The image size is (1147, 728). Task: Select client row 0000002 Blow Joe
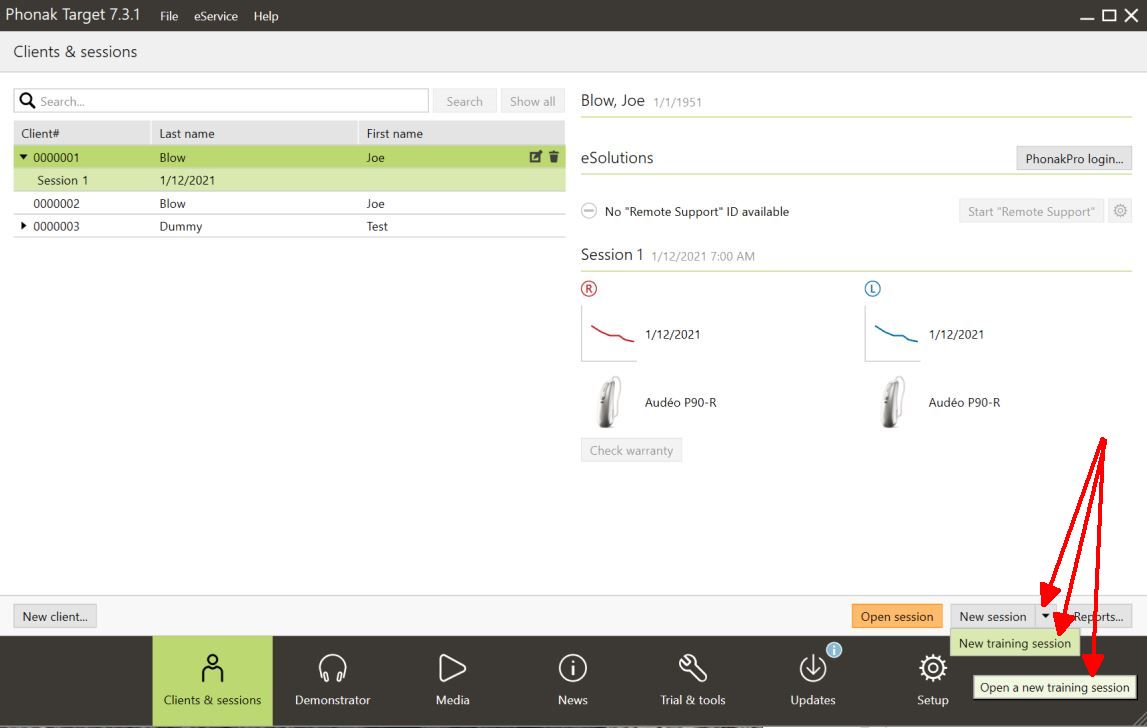[x=289, y=203]
